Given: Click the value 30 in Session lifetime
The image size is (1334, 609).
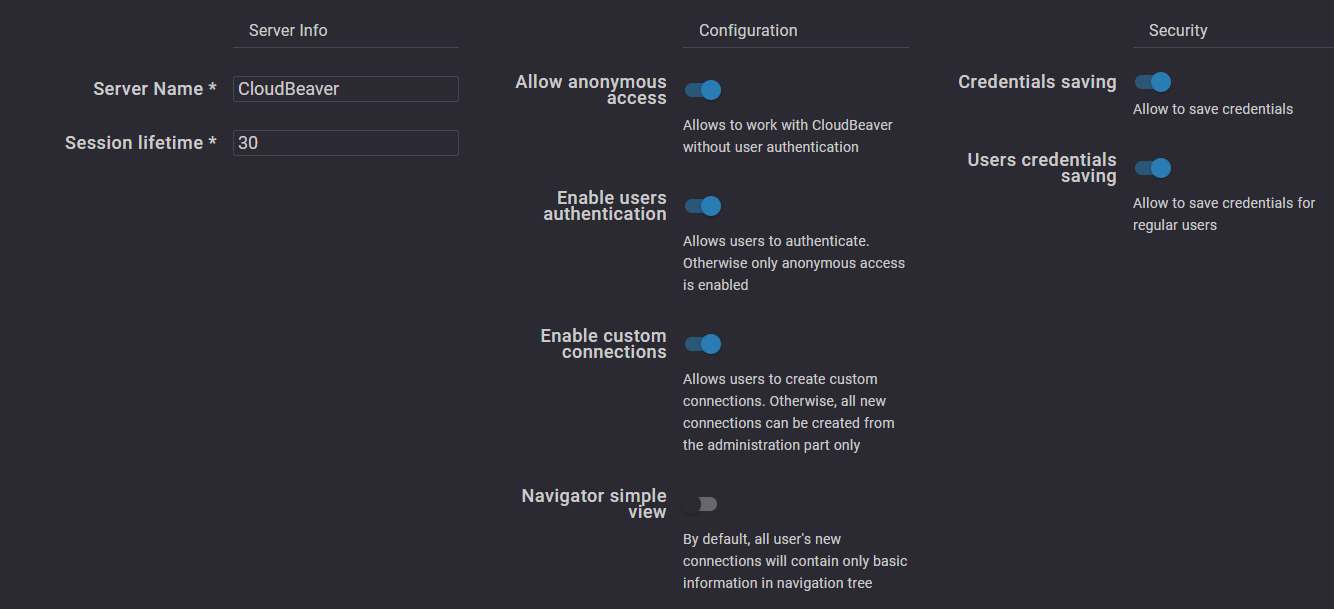Looking at the screenshot, I should [x=245, y=143].
